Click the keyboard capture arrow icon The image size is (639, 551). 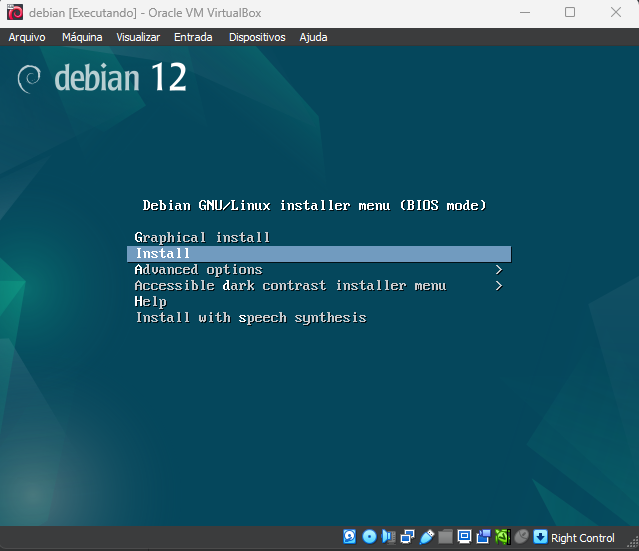tap(540, 537)
